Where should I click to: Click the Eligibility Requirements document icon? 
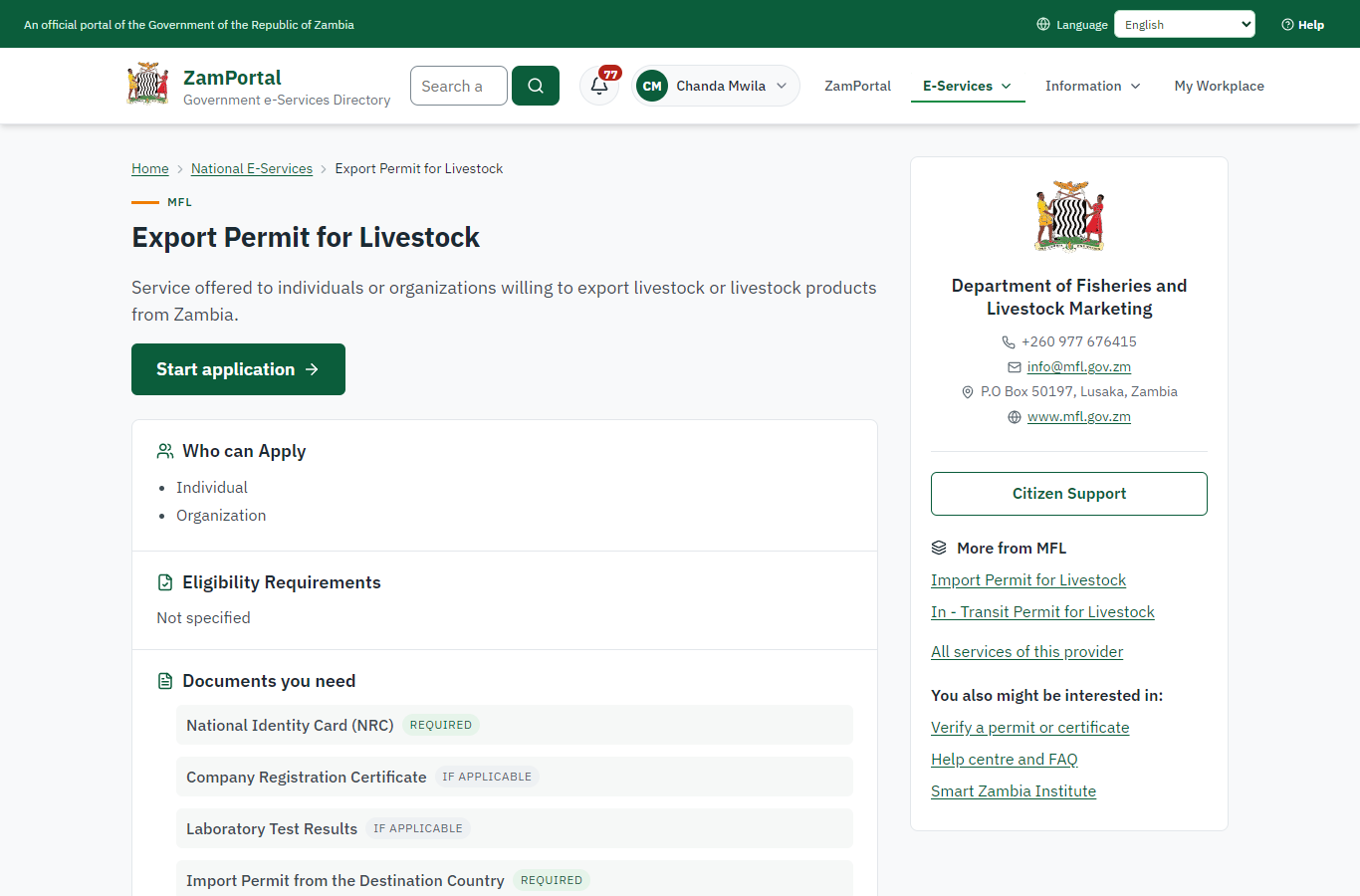(165, 582)
